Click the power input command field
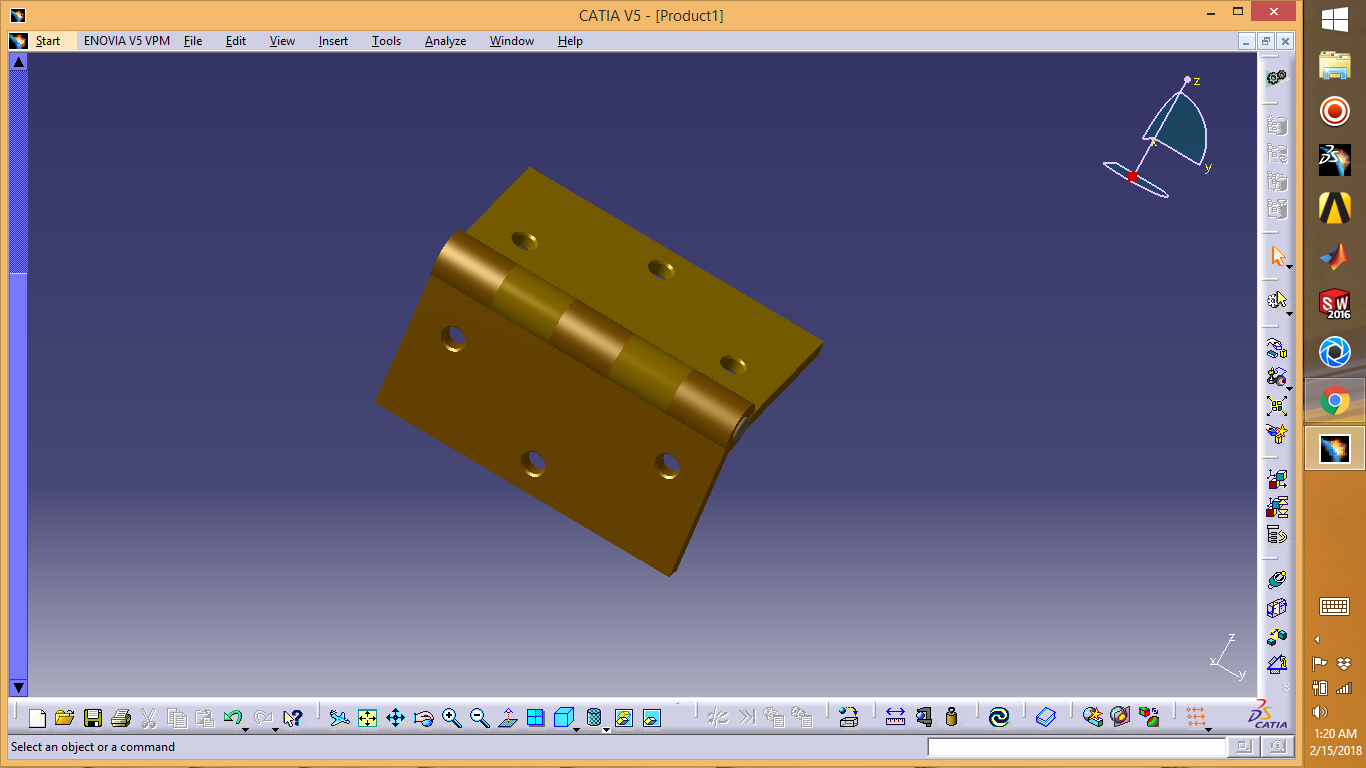1366x768 pixels. [x=1076, y=747]
